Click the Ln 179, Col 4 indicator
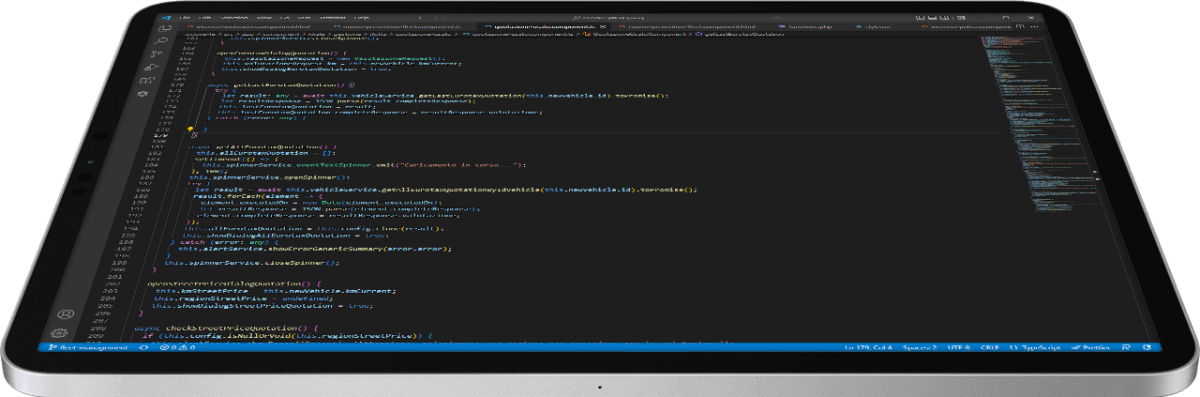 (x=868, y=347)
